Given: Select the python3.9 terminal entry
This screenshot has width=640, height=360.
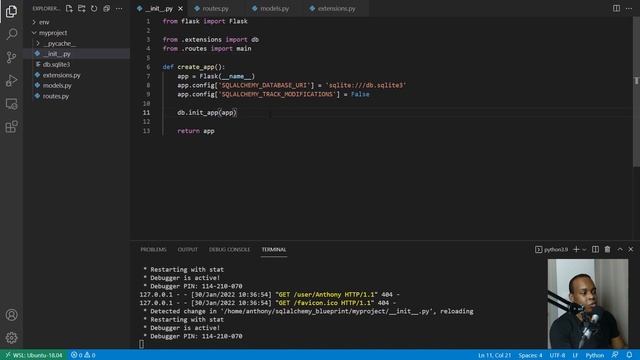Looking at the screenshot, I should (x=551, y=249).
